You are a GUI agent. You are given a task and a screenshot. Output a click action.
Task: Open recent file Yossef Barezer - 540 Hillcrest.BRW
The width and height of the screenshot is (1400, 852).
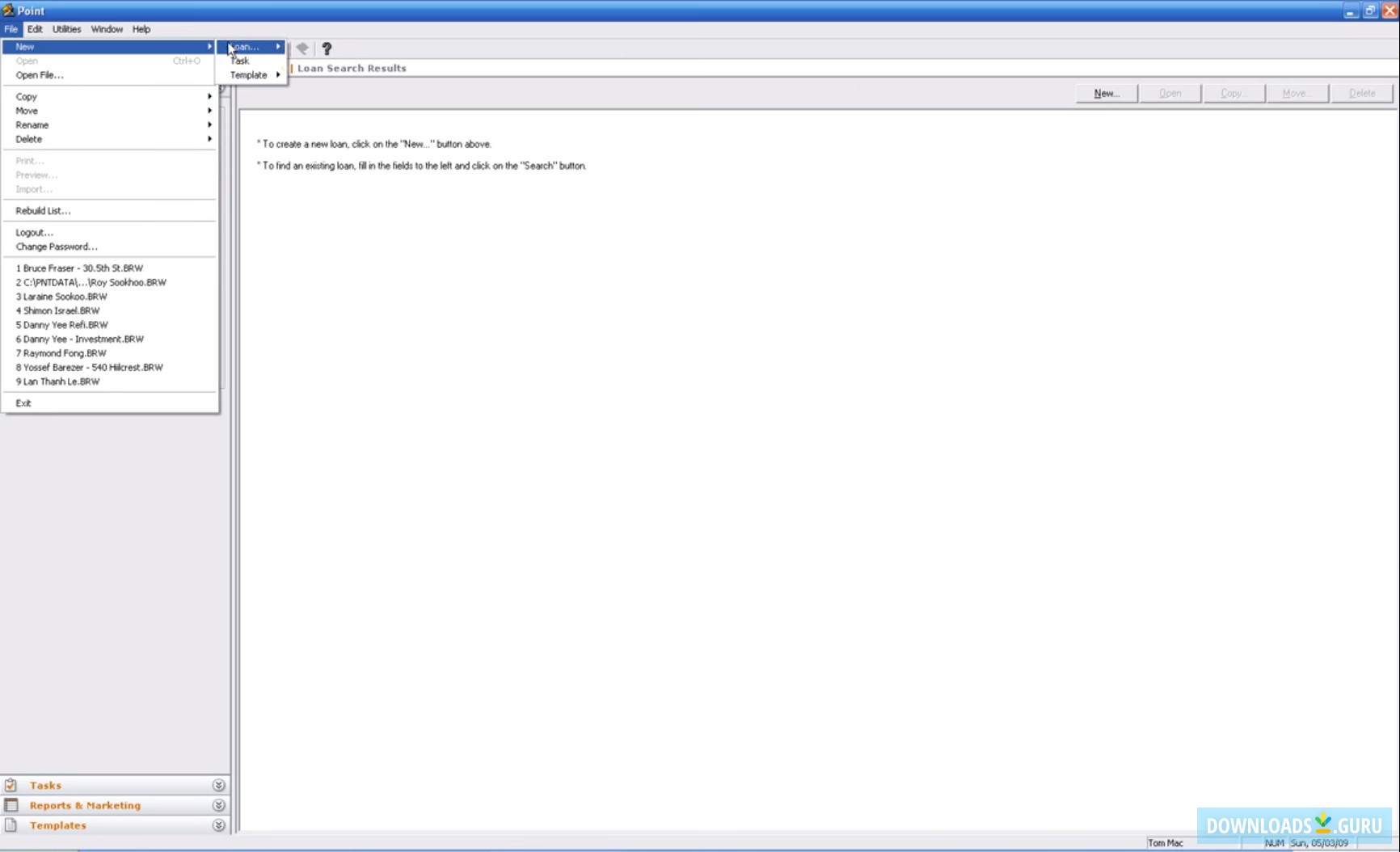click(x=110, y=367)
